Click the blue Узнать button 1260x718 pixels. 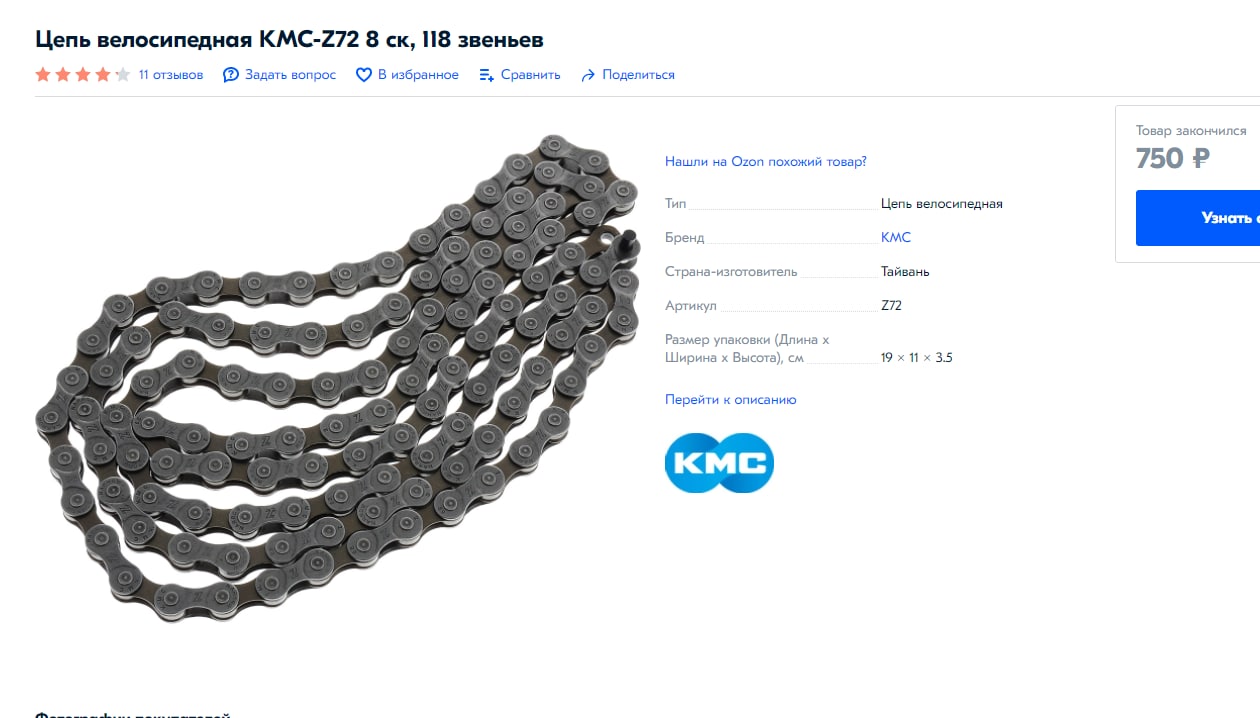(1198, 218)
